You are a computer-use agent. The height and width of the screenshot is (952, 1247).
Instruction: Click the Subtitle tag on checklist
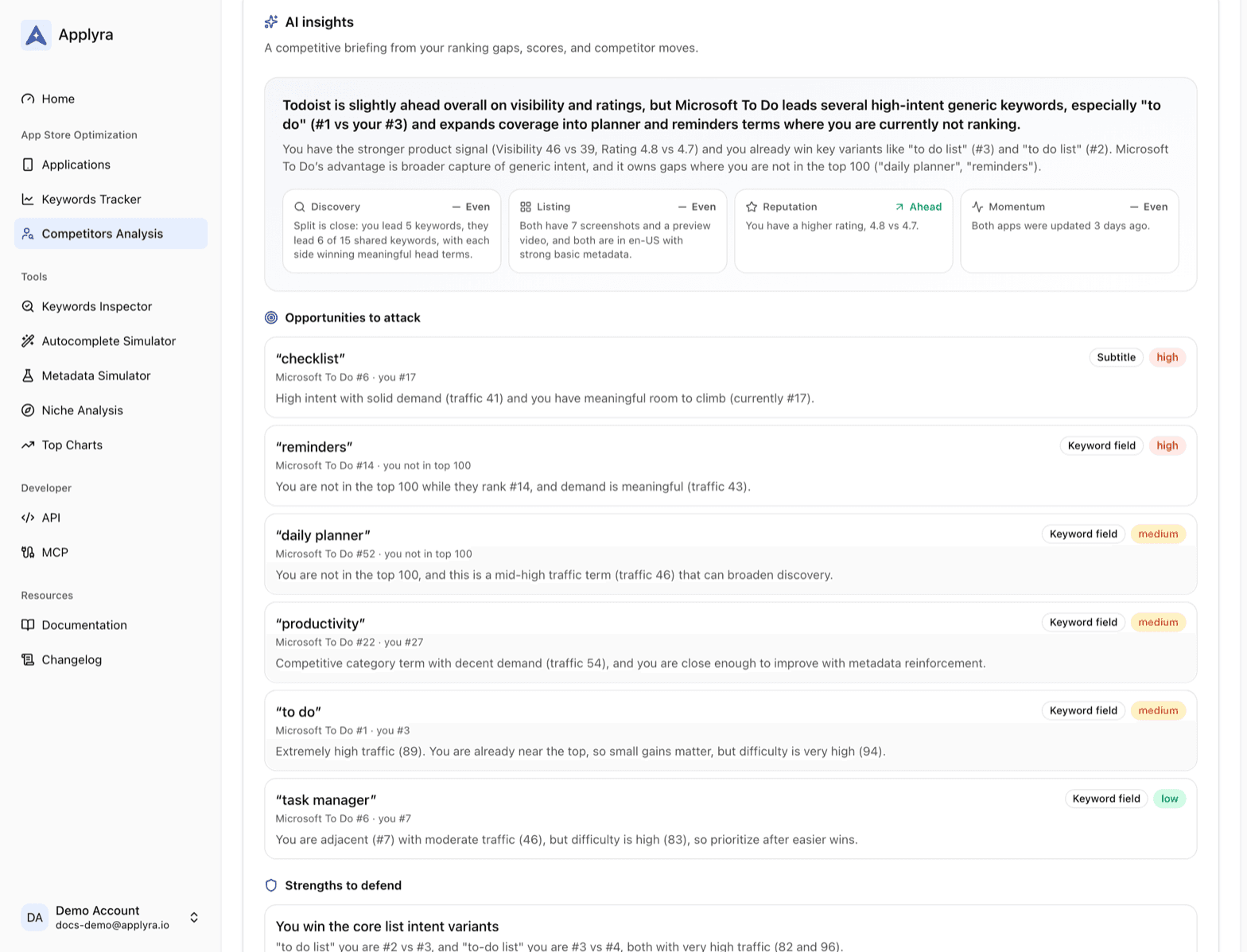(x=1116, y=357)
